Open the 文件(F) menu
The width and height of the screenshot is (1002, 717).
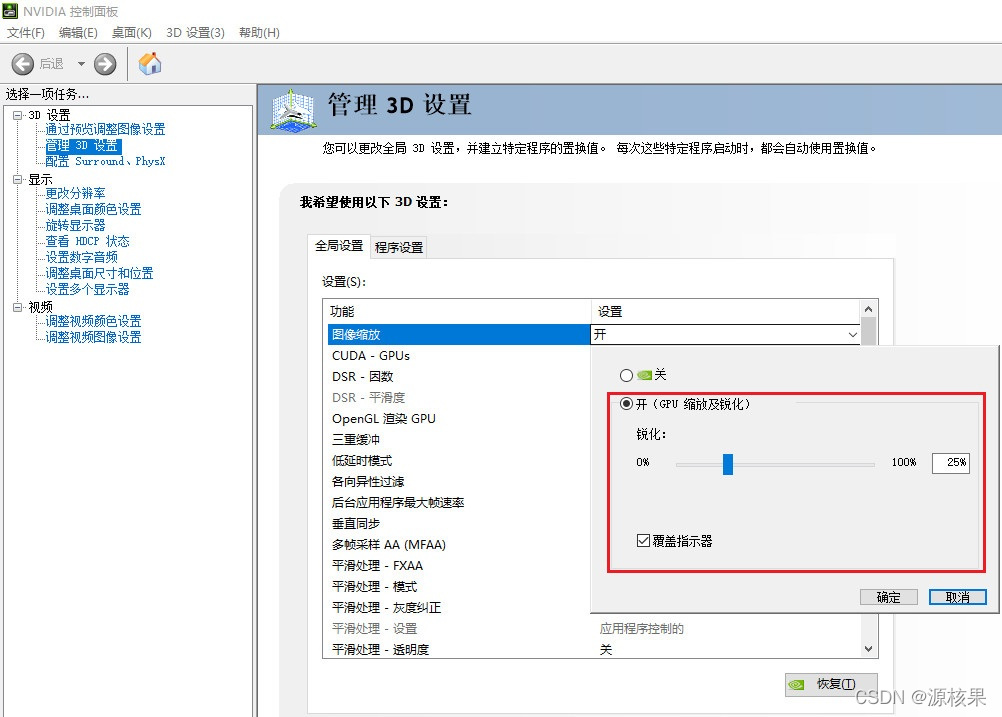coord(26,33)
